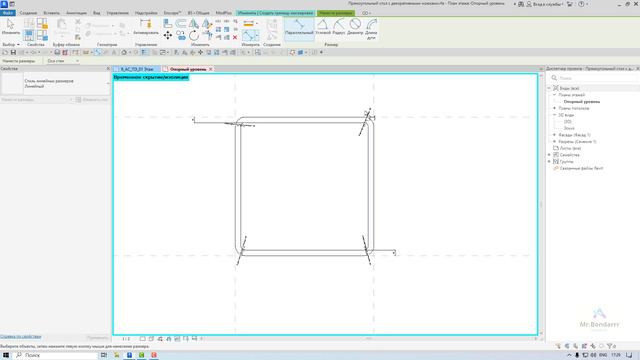Select the Изменить arrow tool
The image size is (640, 360).
coord(10,27)
